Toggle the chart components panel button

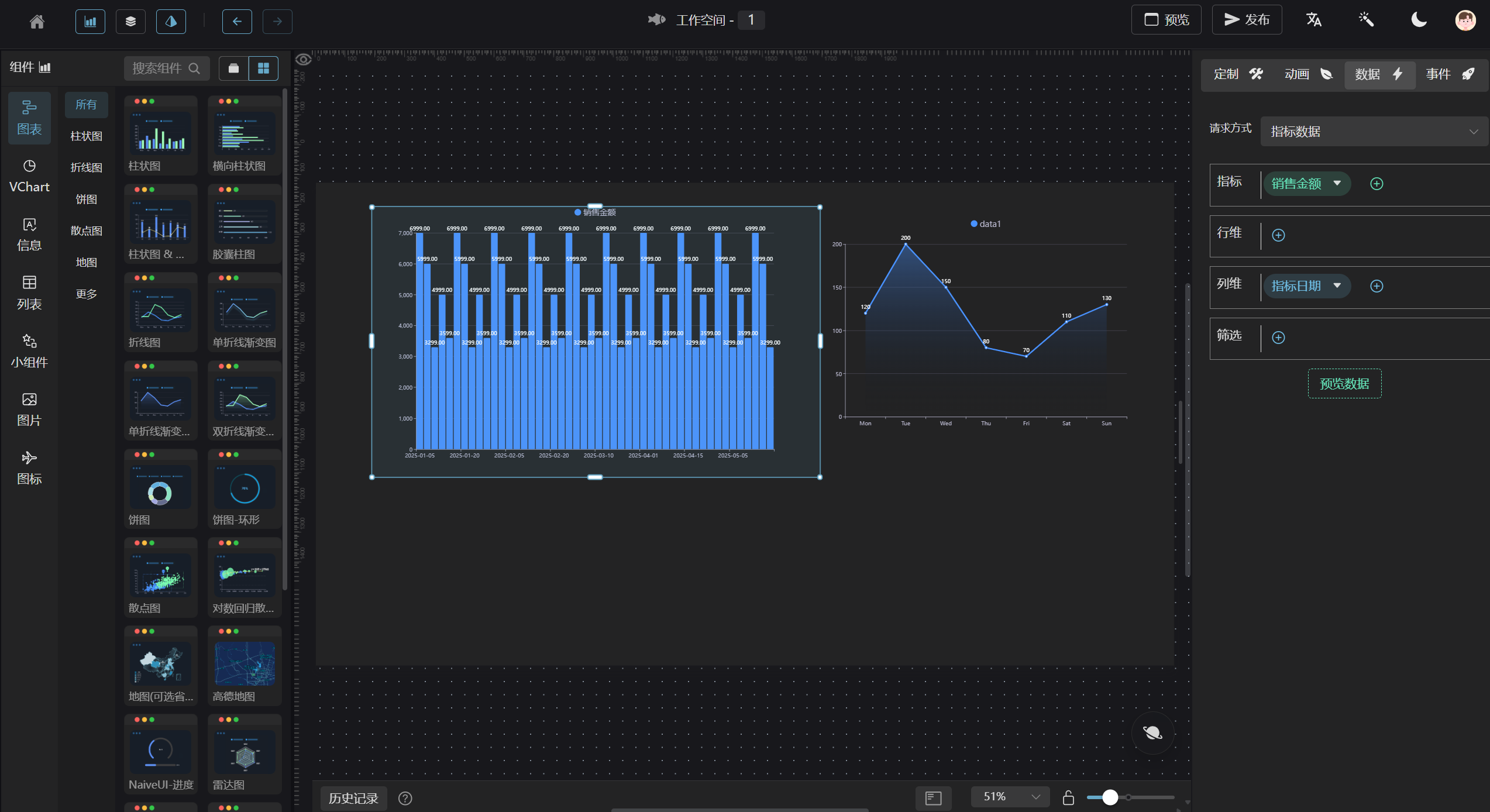90,22
